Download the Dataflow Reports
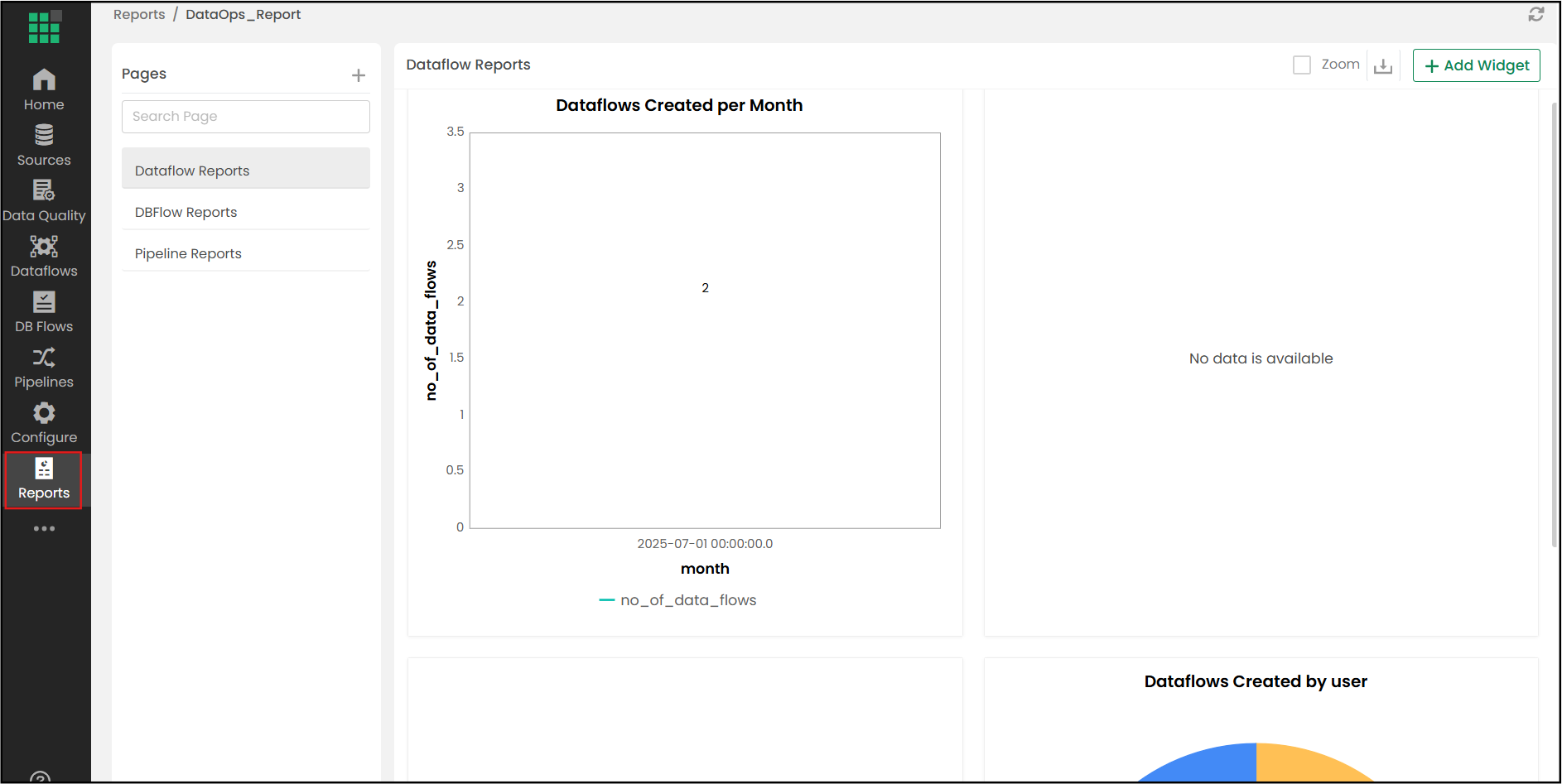Screen dimensions: 1562x784 [x=1383, y=65]
